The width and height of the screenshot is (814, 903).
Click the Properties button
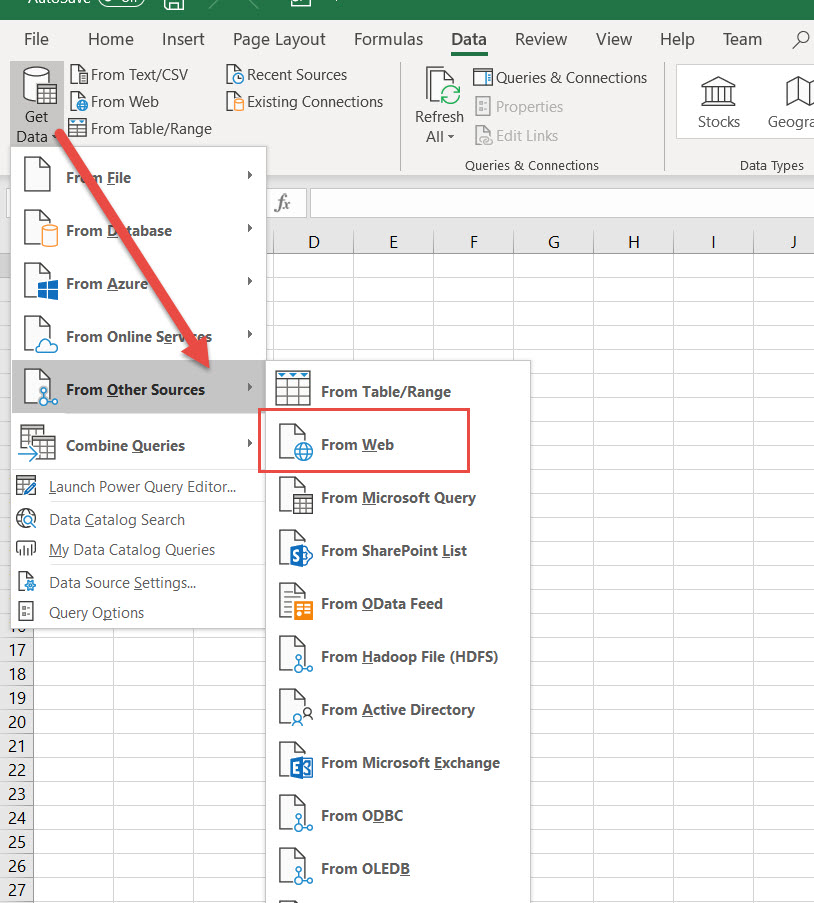518,107
